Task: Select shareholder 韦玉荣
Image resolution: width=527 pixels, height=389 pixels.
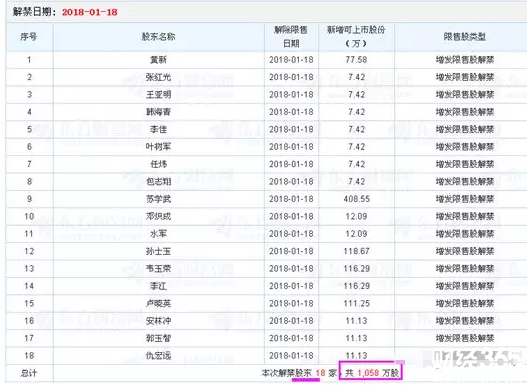Action: coord(158,269)
